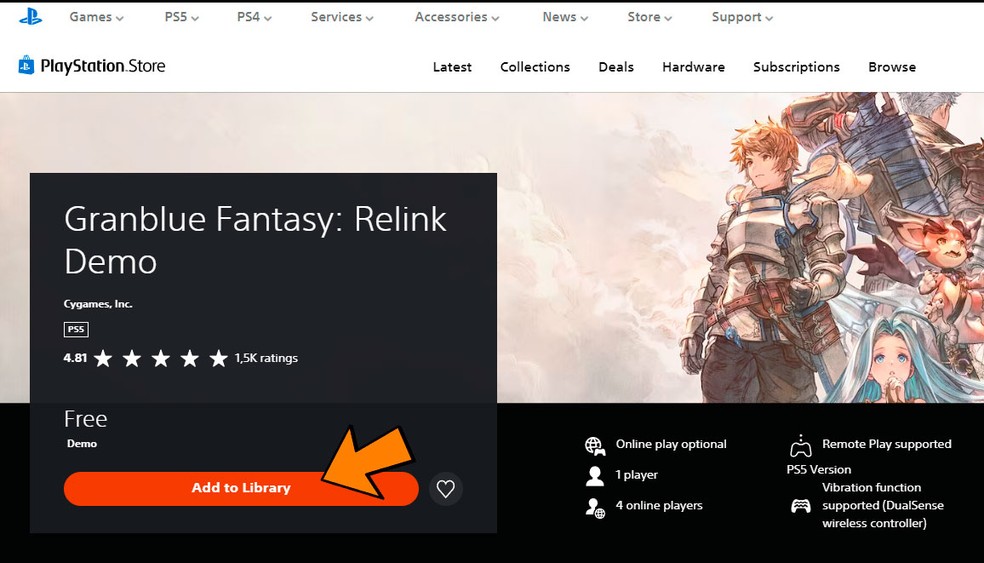Open the Subscriptions store tab
Screen dimensions: 984x563
(796, 67)
